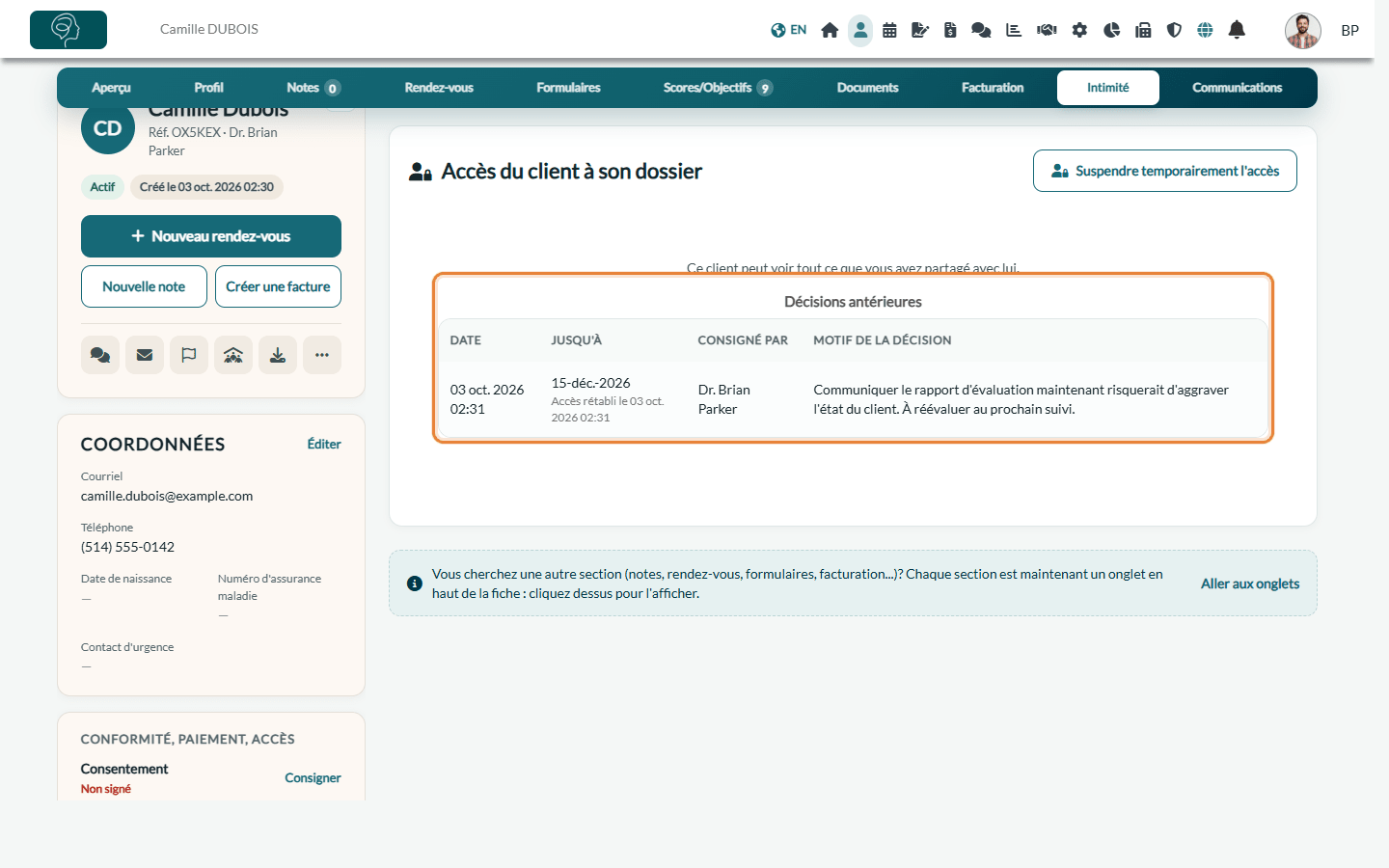Switch language with the EN globe button
This screenshot has height=868, width=1389.
point(788,30)
